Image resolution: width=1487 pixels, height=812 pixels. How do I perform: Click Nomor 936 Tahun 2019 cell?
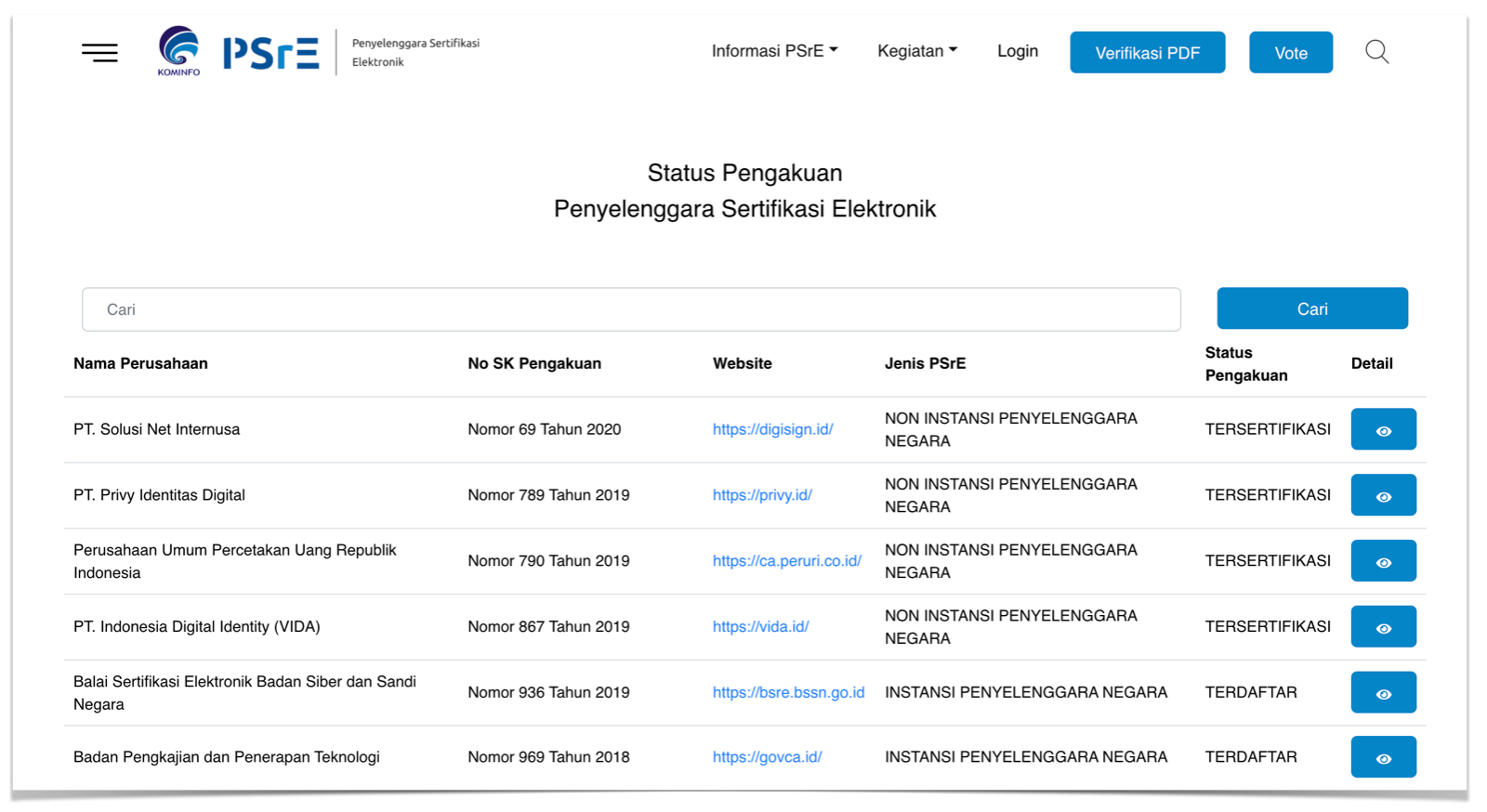pyautogui.click(x=548, y=692)
